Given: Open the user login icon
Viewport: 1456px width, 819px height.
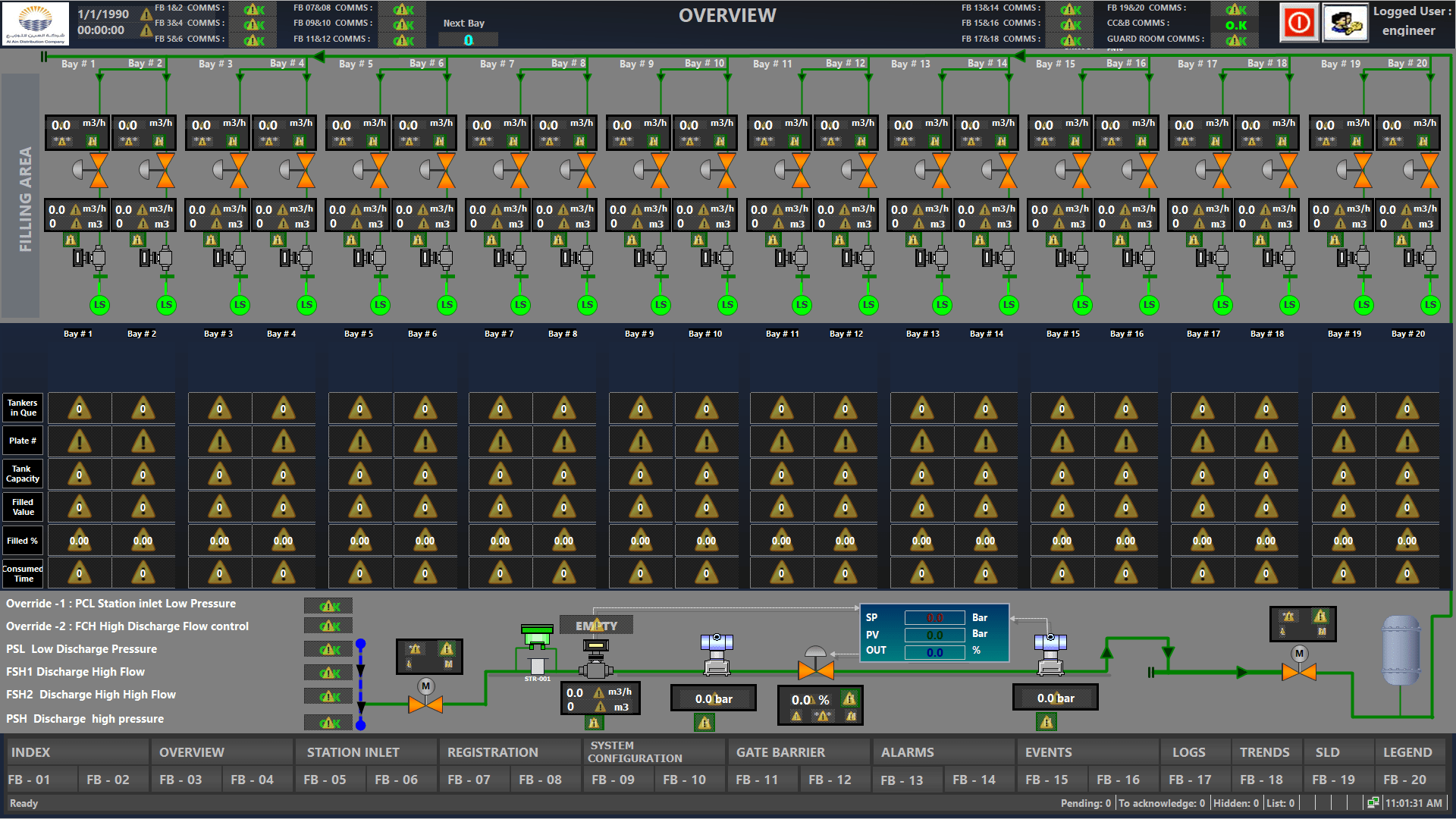Looking at the screenshot, I should pos(1345,23).
